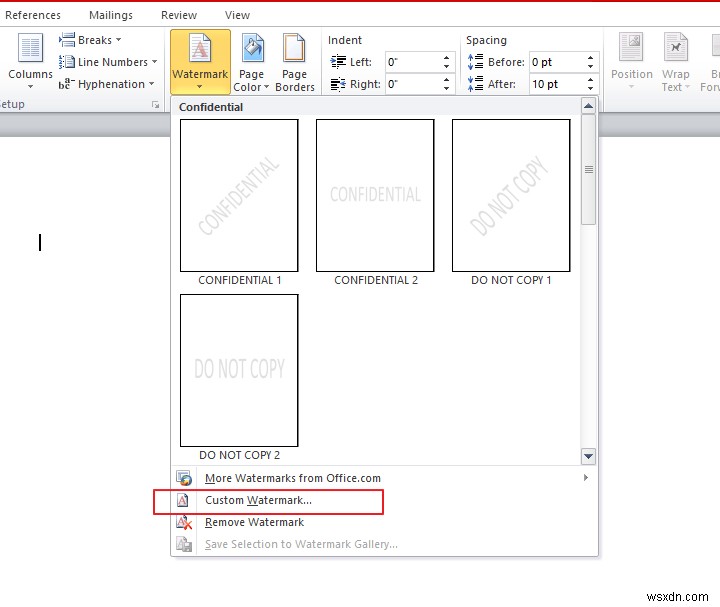Switch to the View tab

(237, 15)
